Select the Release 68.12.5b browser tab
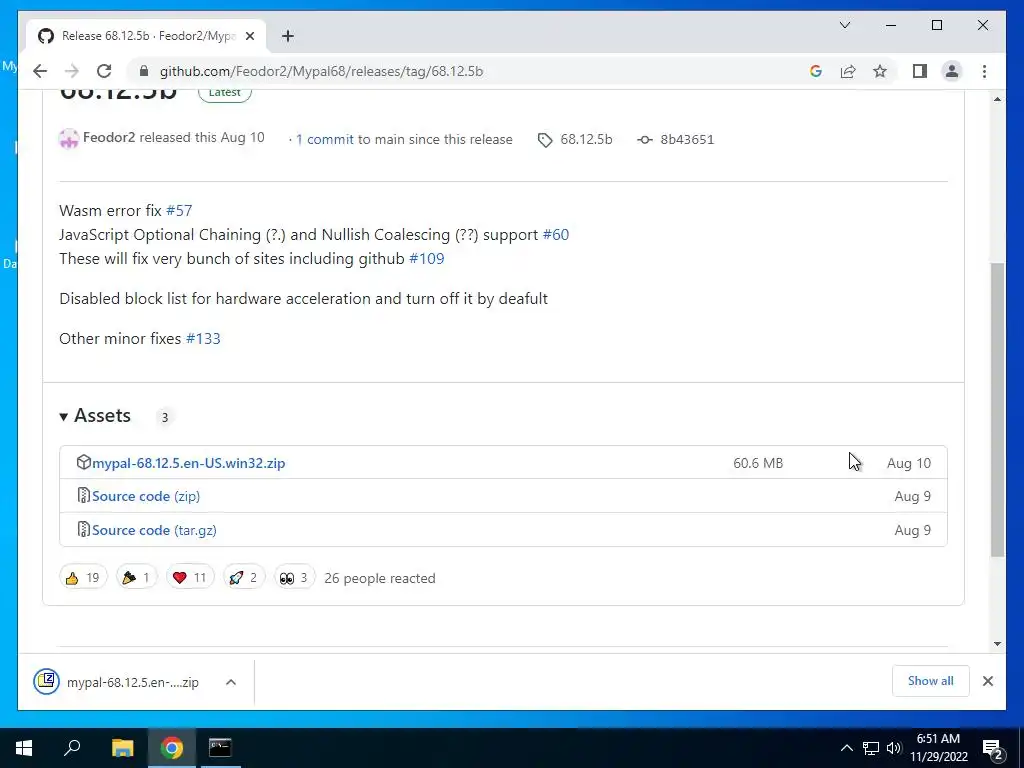 (146, 36)
